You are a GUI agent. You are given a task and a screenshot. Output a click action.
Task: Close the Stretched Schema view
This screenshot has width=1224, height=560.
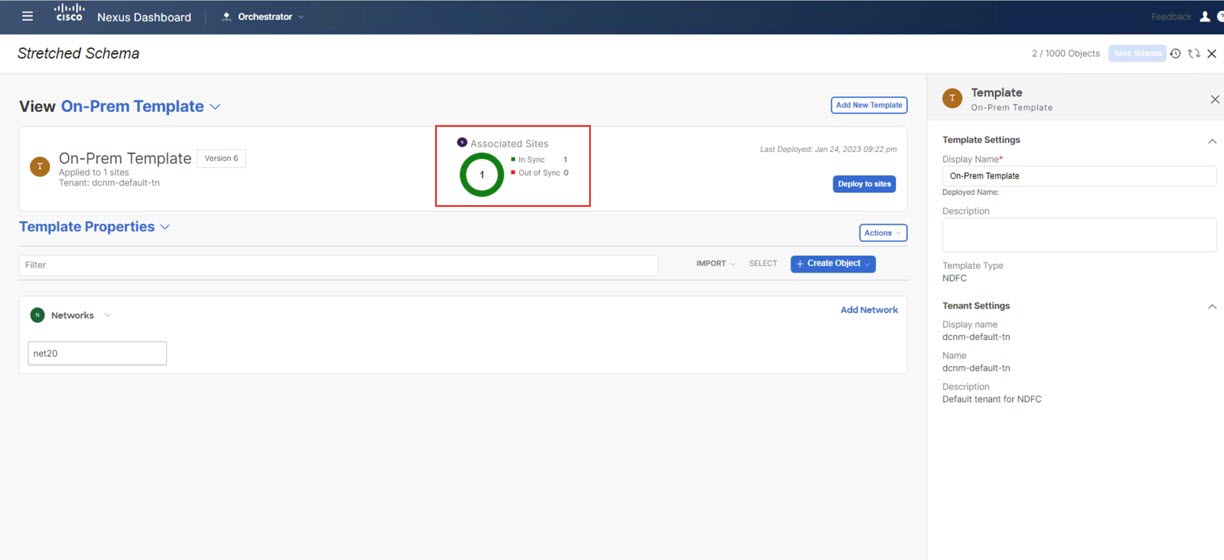(1211, 53)
